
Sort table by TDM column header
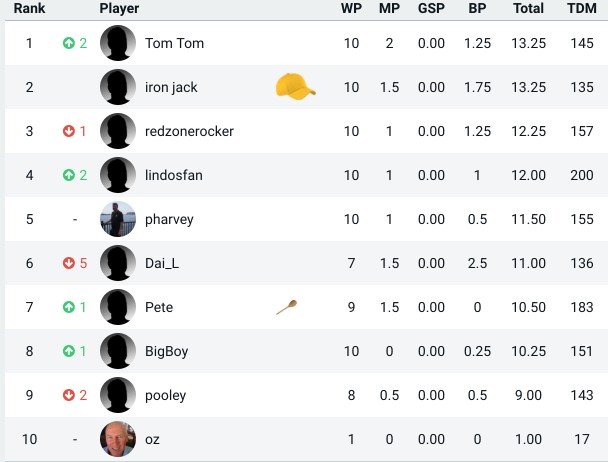582,8
